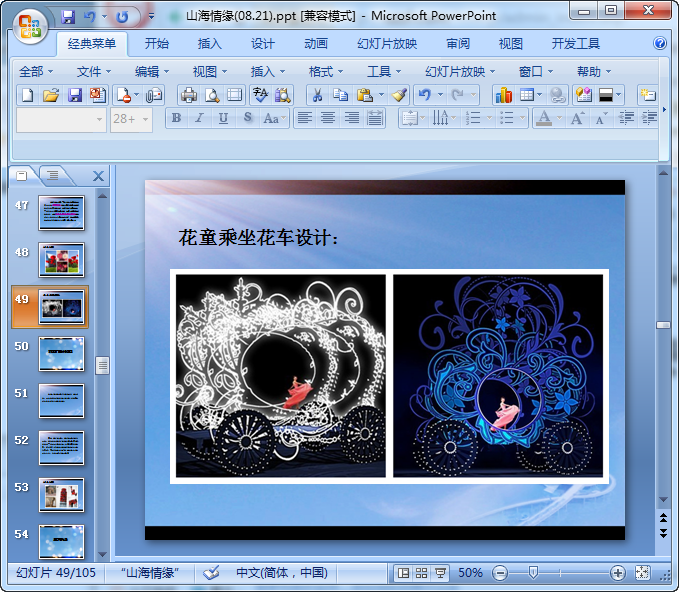Click the Print icon
This screenshot has height=592, width=679.
189,95
